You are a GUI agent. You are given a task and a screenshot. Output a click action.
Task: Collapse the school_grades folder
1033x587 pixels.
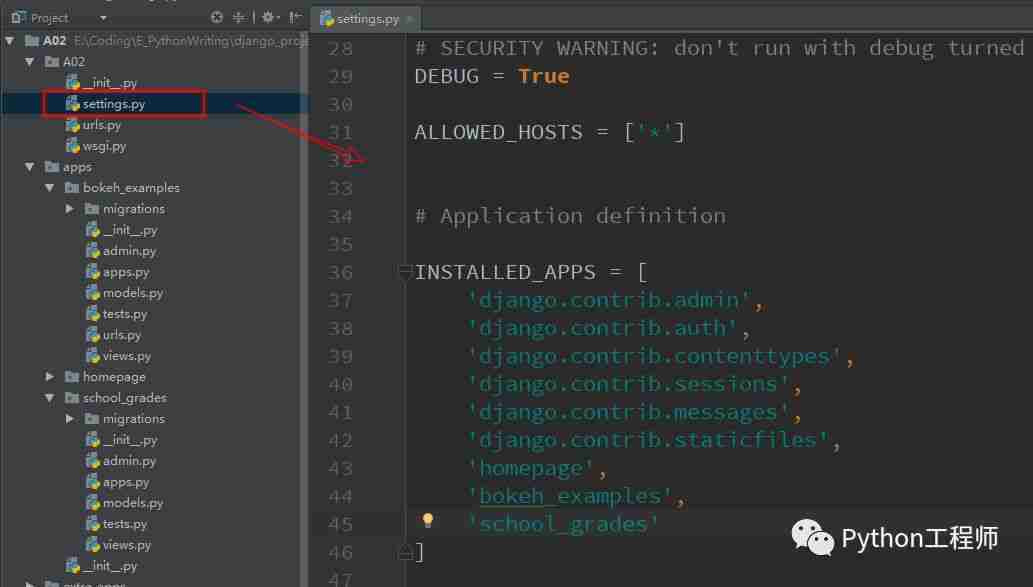coord(50,398)
